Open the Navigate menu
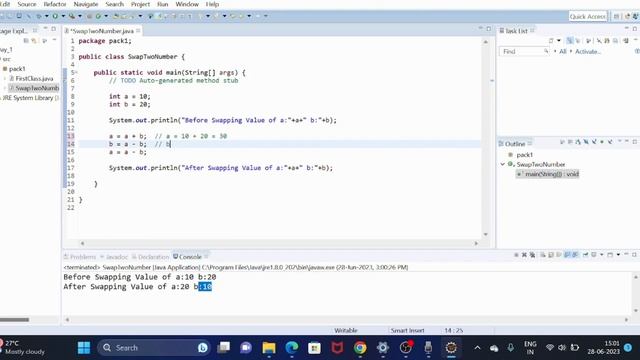640x360 pixels. click(x=86, y=4)
